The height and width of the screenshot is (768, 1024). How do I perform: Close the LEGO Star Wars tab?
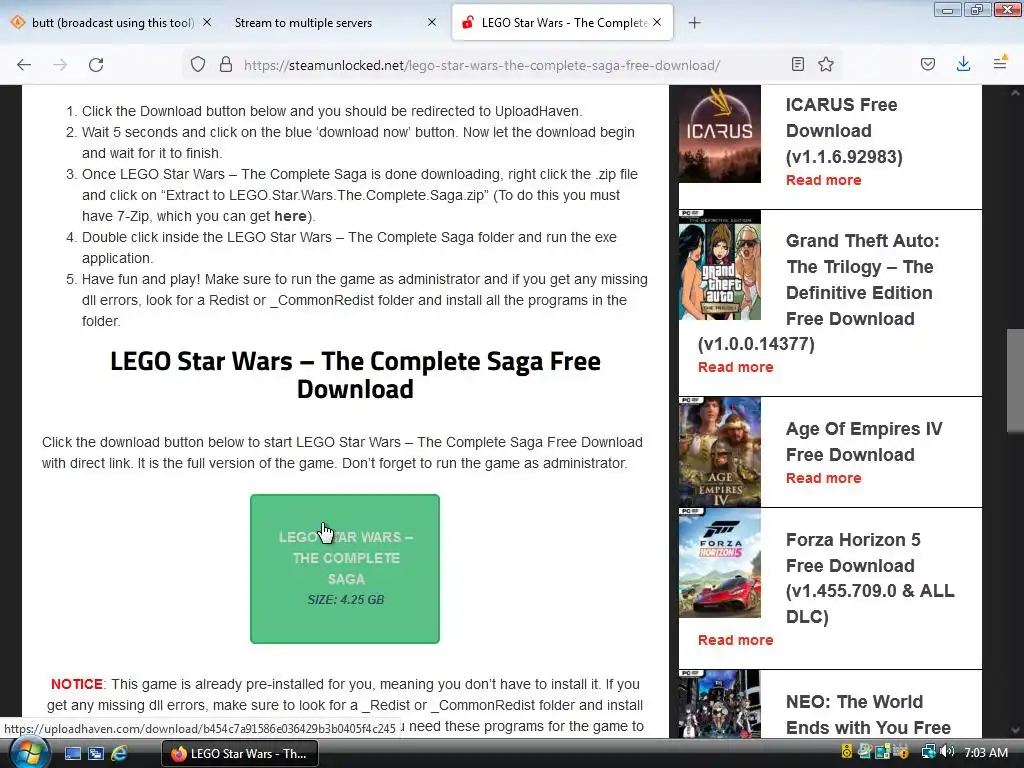tap(657, 22)
